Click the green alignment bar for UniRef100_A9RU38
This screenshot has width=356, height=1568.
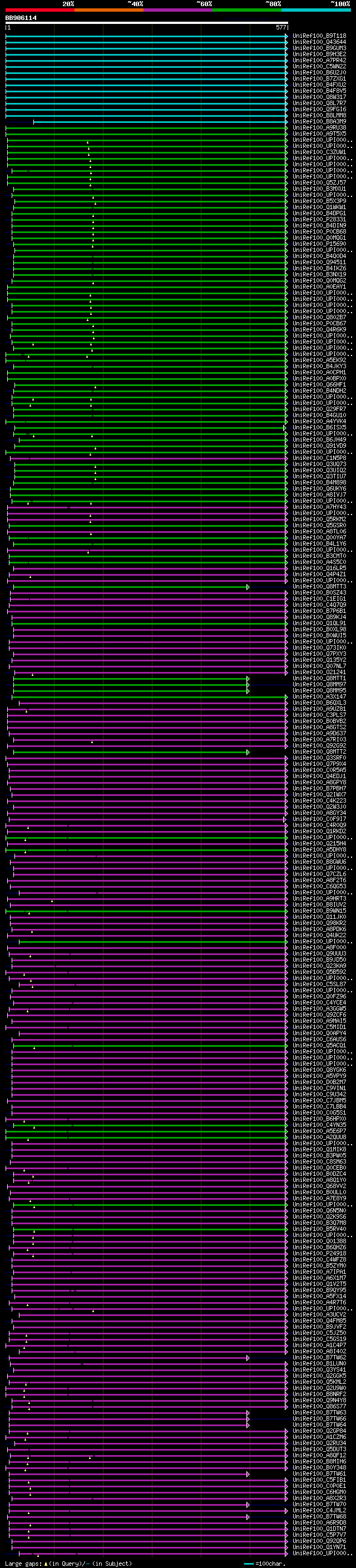(x=147, y=128)
